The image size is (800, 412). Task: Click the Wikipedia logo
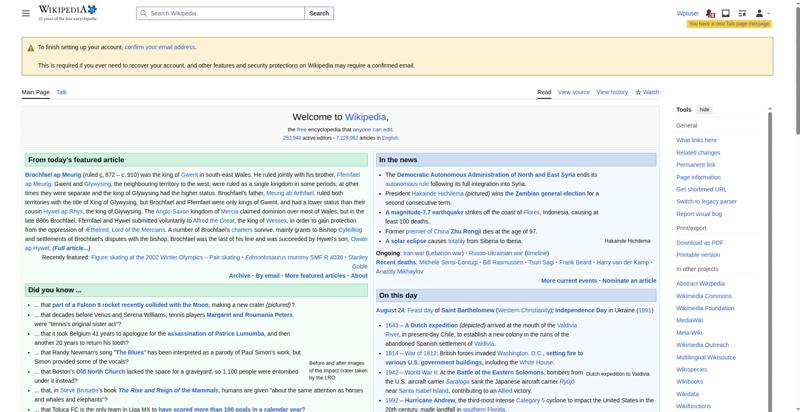(x=67, y=13)
